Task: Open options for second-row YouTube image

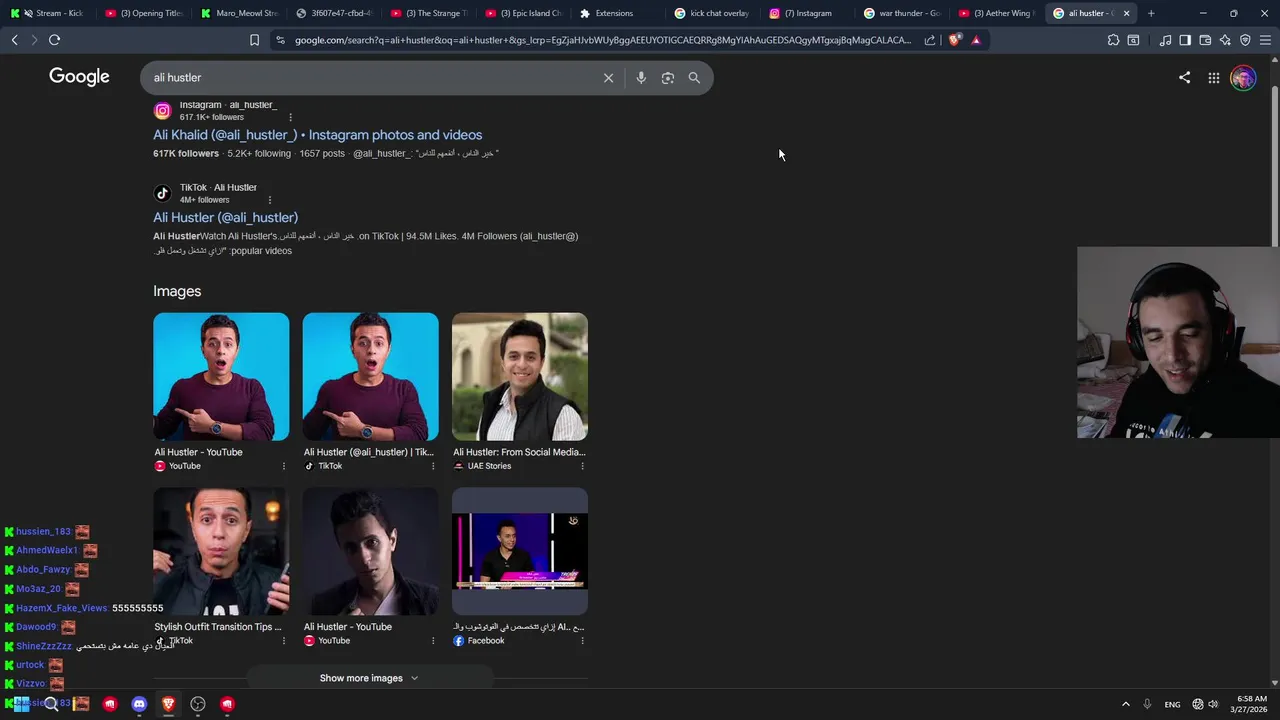Action: tap(433, 641)
